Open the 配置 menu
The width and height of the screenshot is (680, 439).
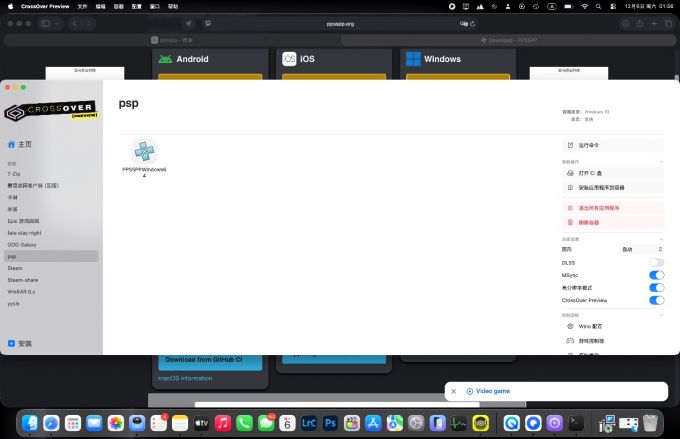pyautogui.click(x=137, y=7)
